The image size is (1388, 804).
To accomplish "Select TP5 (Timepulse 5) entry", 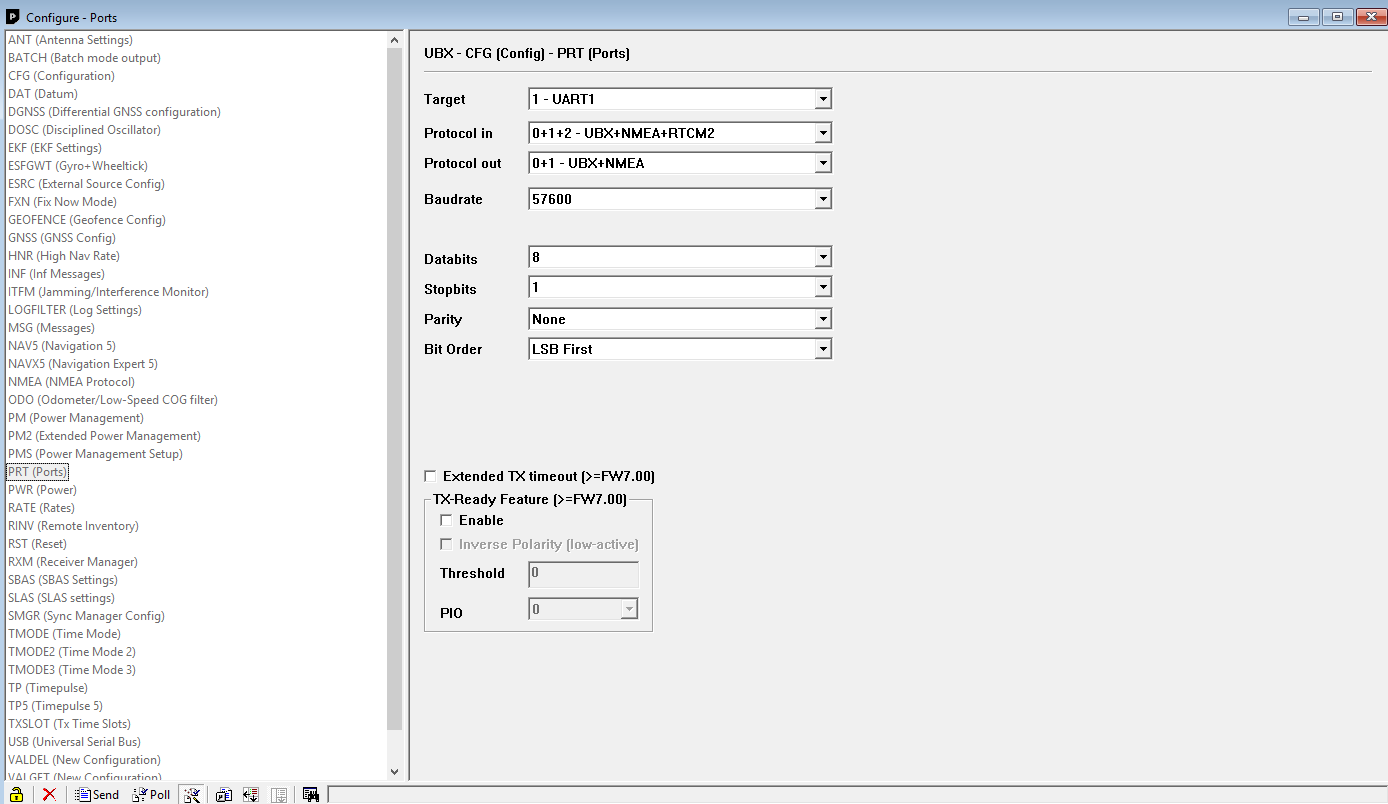I will (x=55, y=706).
